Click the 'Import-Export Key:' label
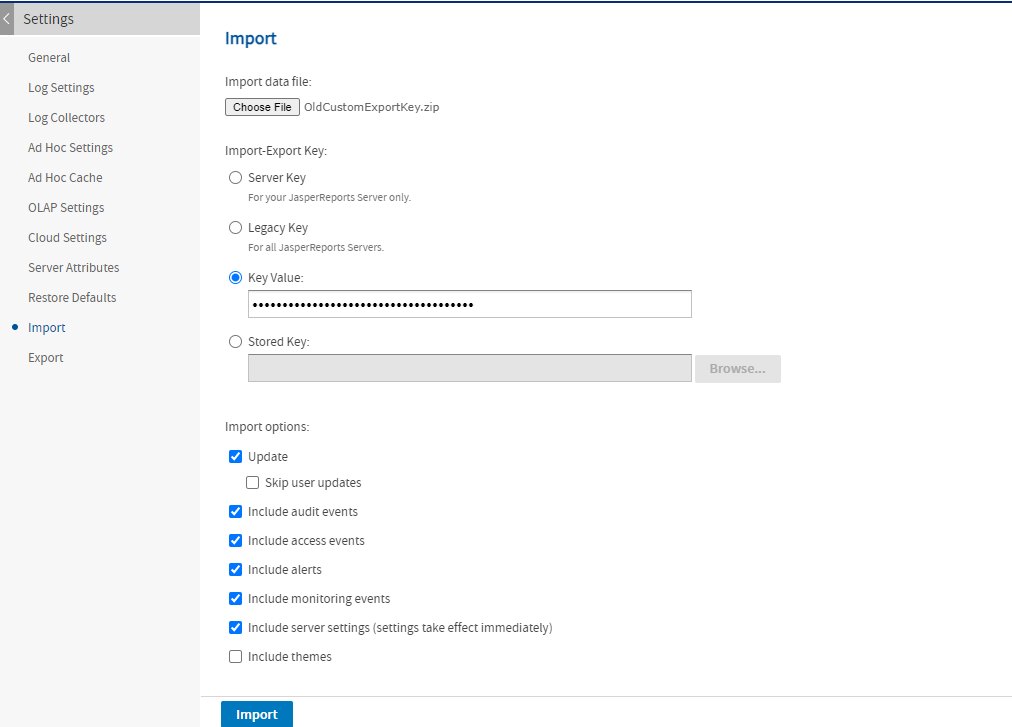This screenshot has width=1012, height=727. tap(276, 151)
